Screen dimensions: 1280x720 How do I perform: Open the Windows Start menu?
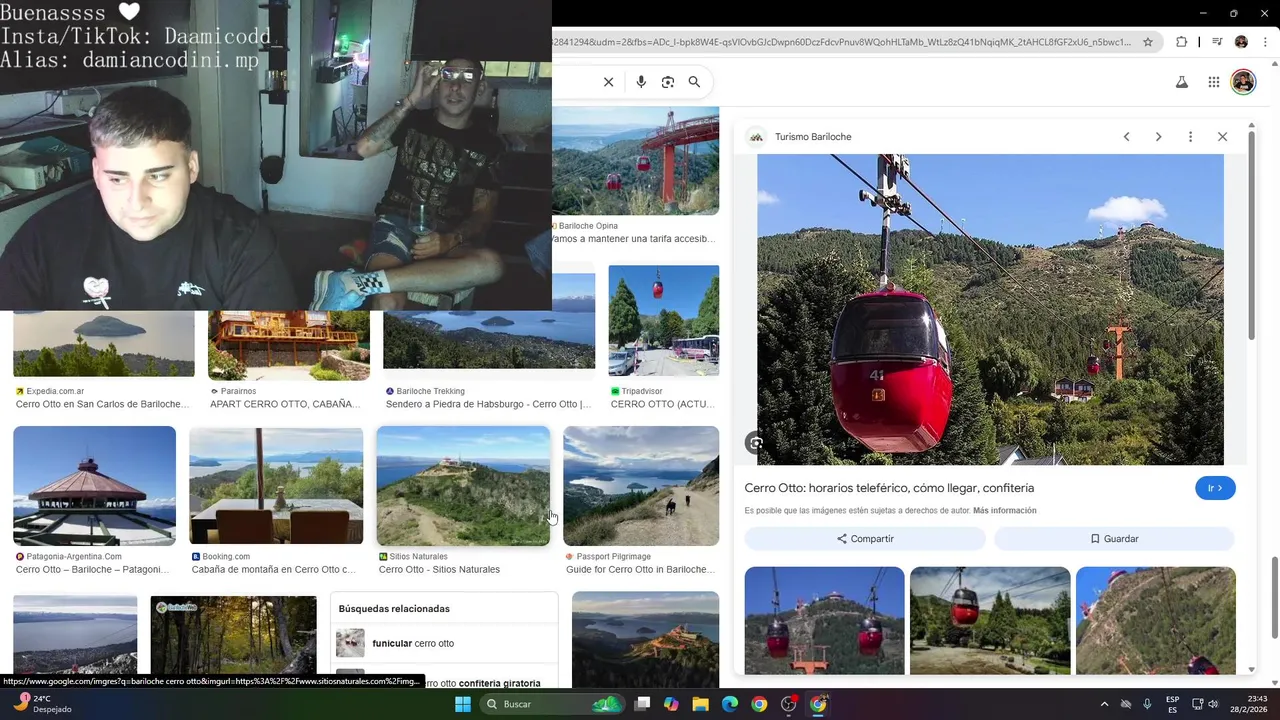tap(462, 704)
